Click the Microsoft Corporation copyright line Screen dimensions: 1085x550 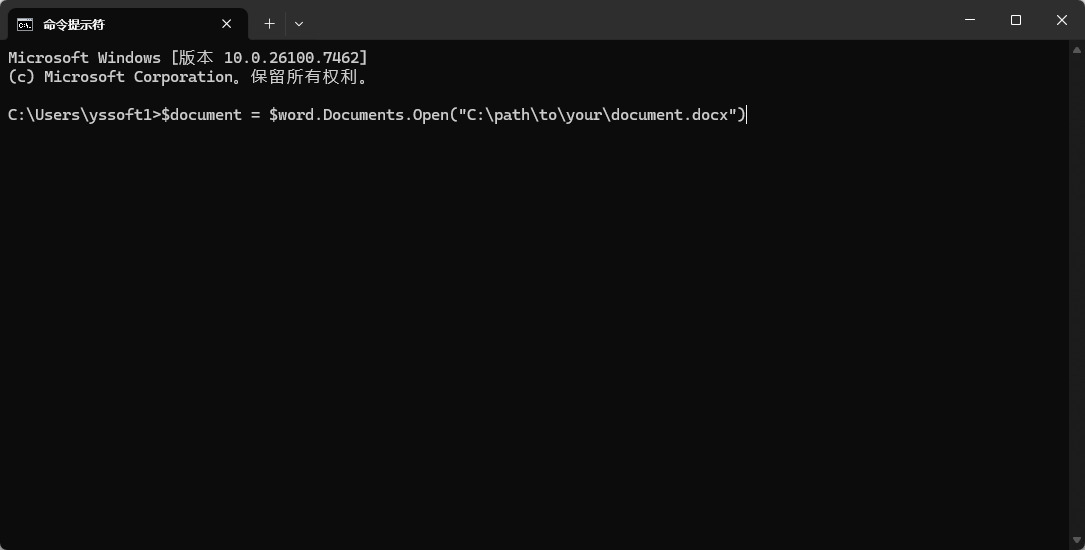[x=188, y=77]
